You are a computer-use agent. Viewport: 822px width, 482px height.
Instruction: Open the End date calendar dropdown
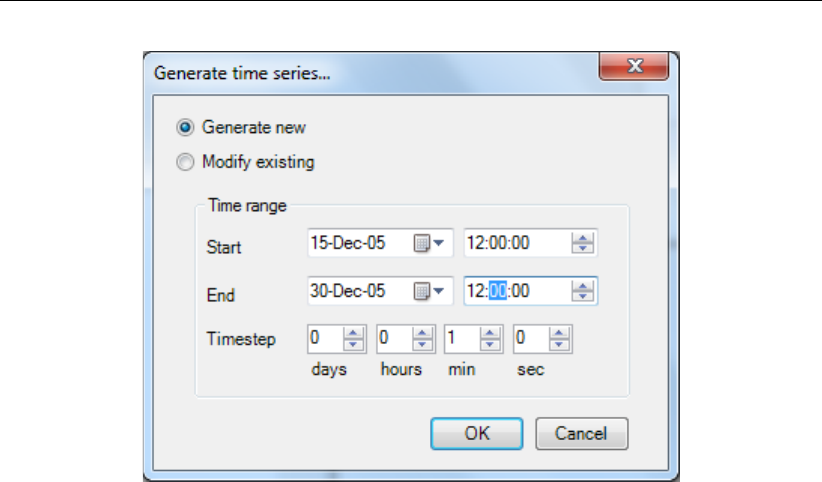[428, 291]
